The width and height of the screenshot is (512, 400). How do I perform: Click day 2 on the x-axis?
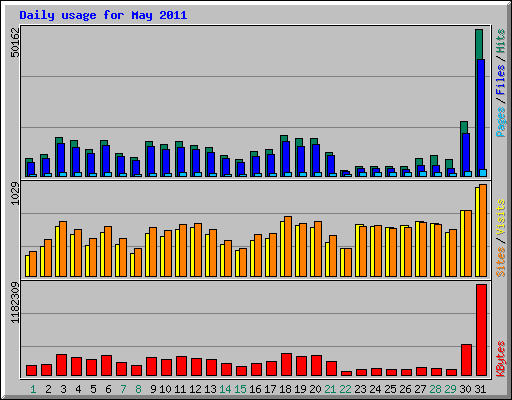(48, 389)
